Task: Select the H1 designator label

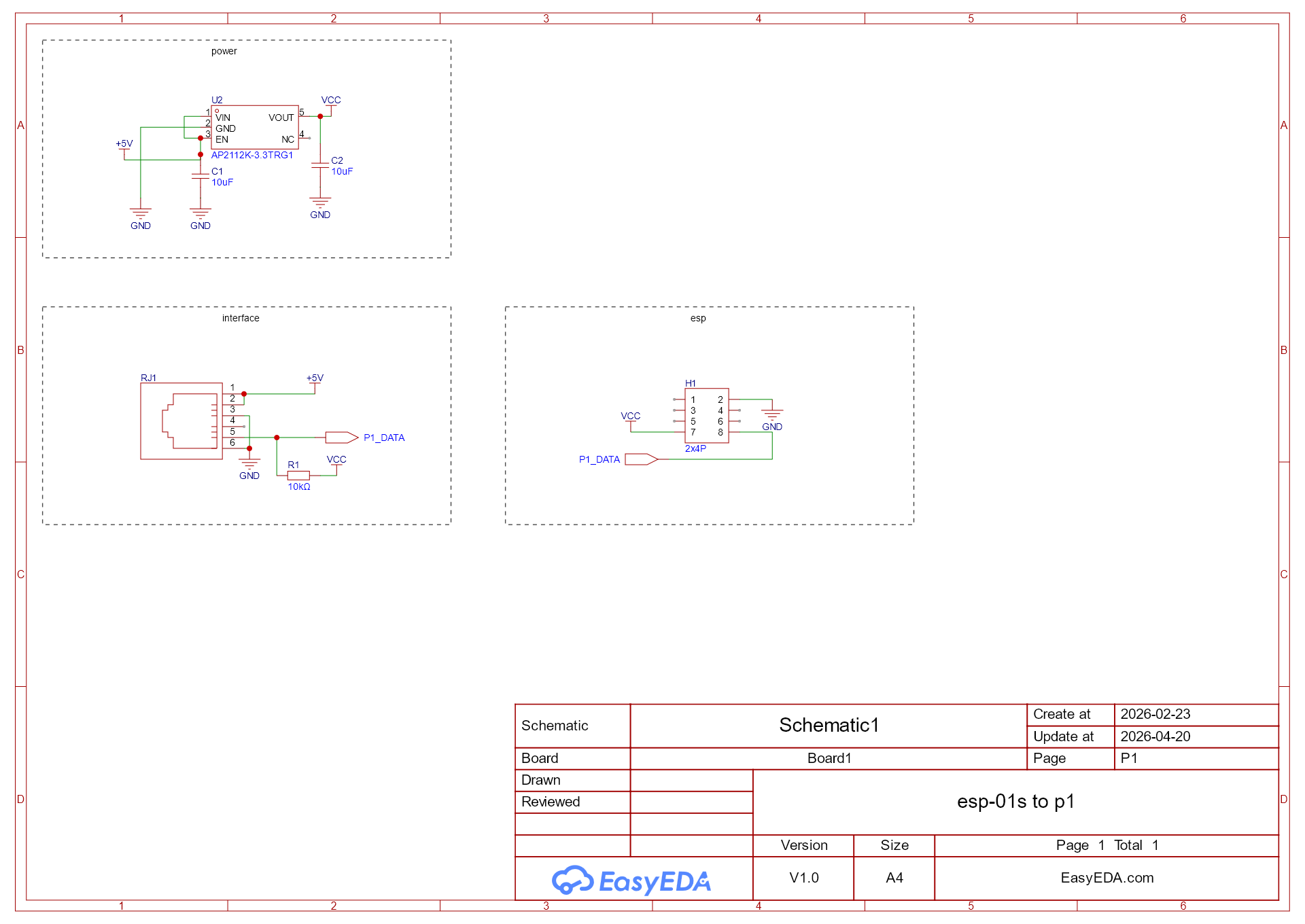Action: point(691,383)
